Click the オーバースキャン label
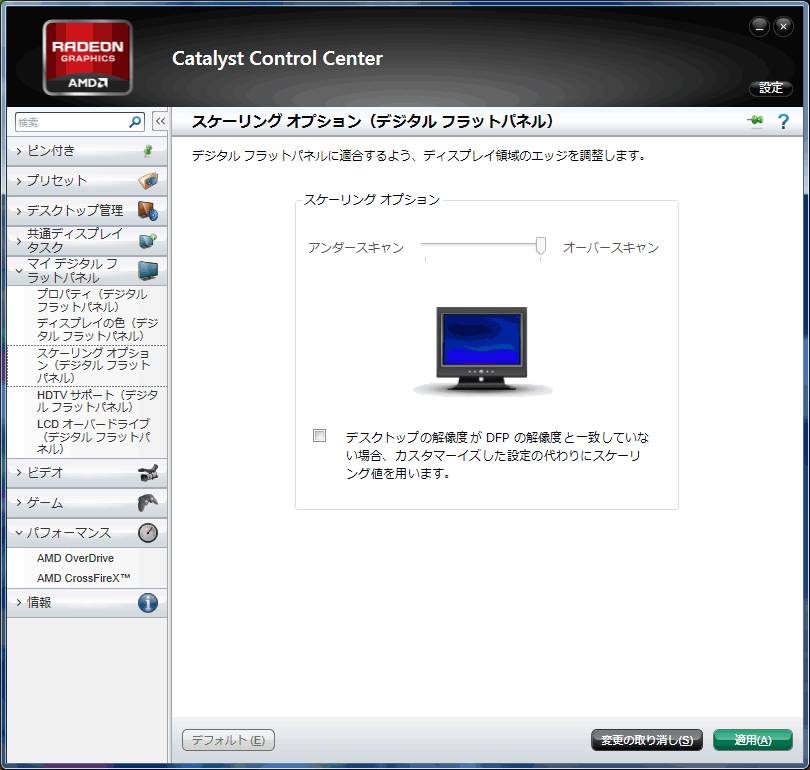 tap(611, 248)
